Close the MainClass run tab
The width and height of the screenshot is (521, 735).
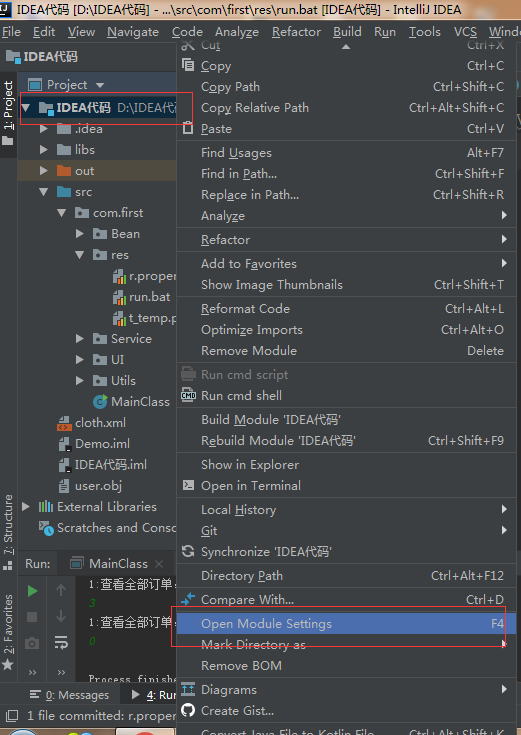tap(159, 563)
